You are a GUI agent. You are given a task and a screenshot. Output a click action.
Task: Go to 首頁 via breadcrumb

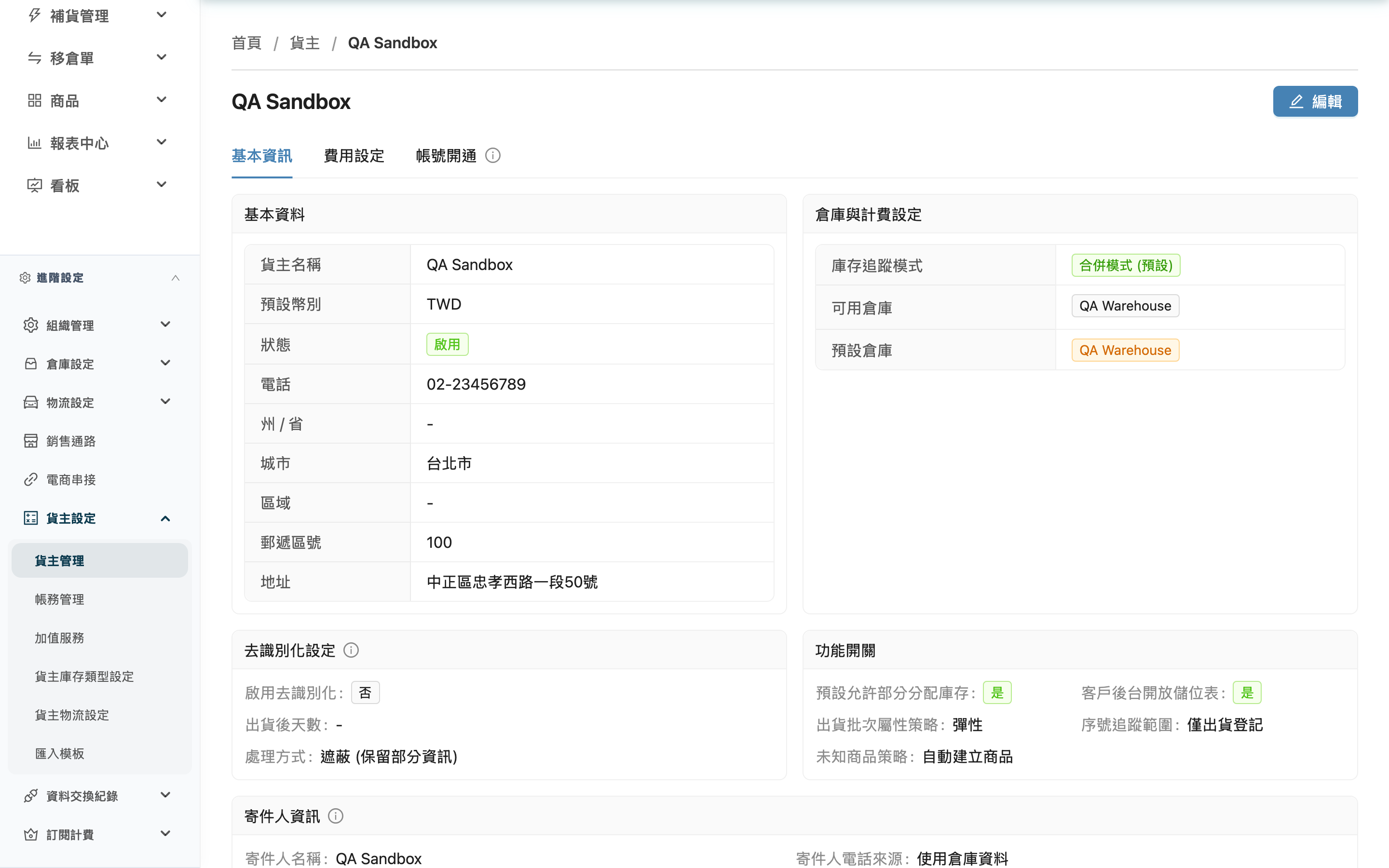click(247, 43)
